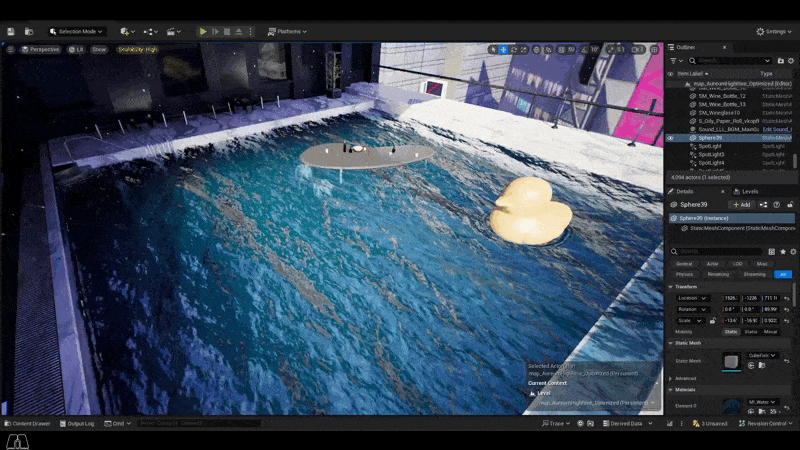Click the favorites star icon in Details
This screenshot has height=450, width=800.
(783, 252)
